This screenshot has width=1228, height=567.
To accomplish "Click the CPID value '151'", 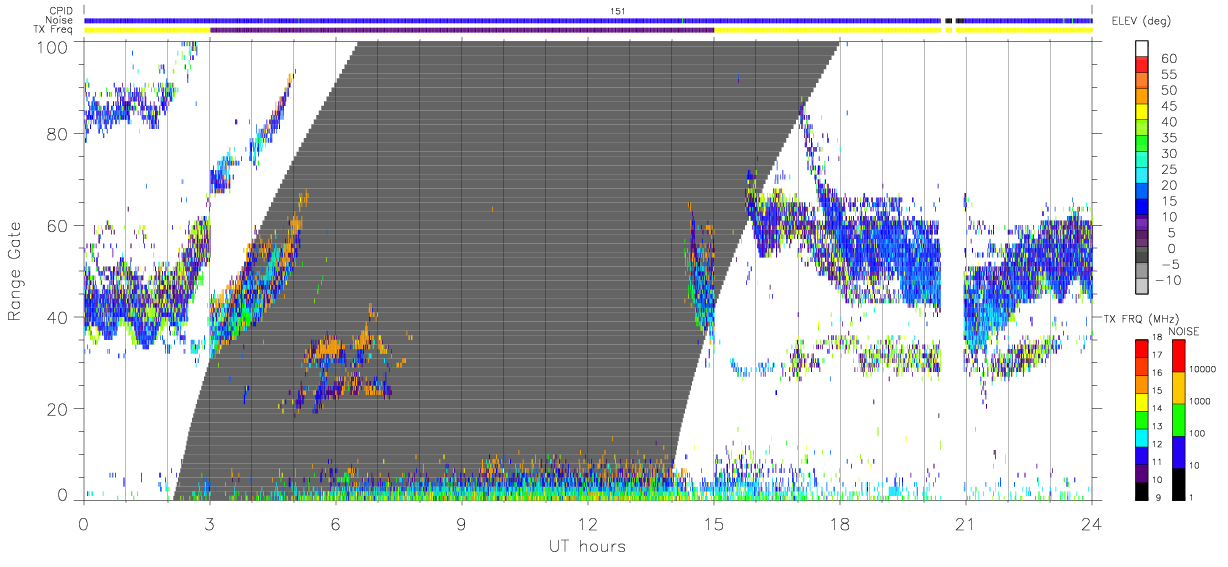I will (x=616, y=10).
